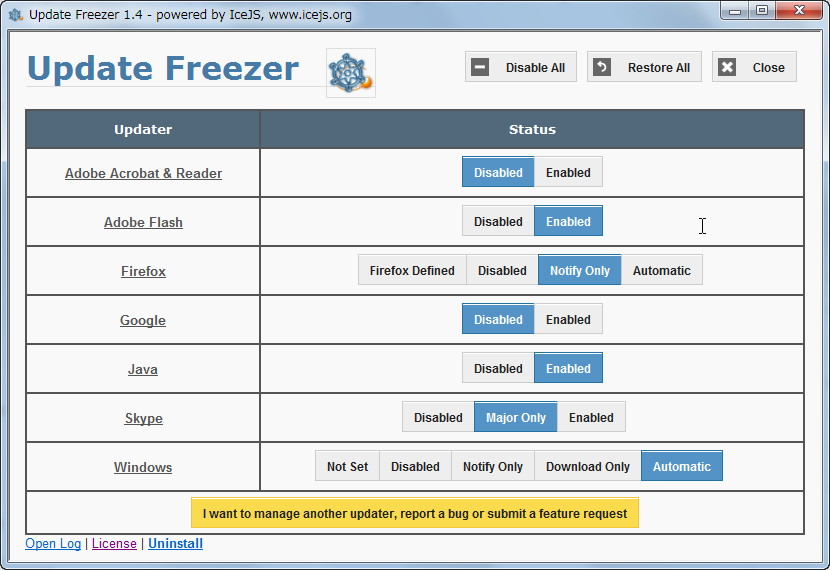Image resolution: width=830 pixels, height=570 pixels.
Task: Click the Update Freezer heading text
Action: coord(163,68)
